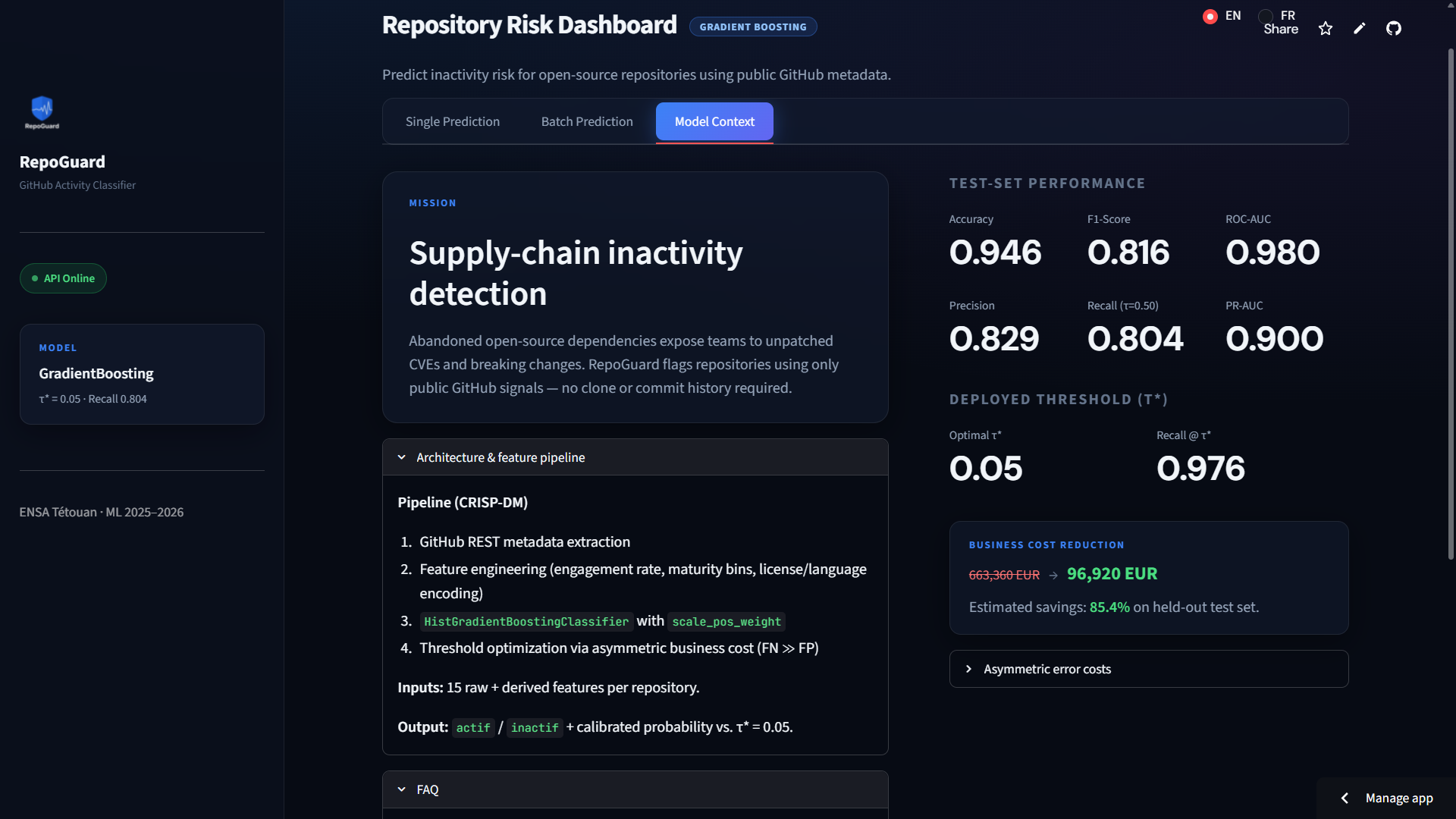
Task: Select the EN language radio button
Action: 1210,16
